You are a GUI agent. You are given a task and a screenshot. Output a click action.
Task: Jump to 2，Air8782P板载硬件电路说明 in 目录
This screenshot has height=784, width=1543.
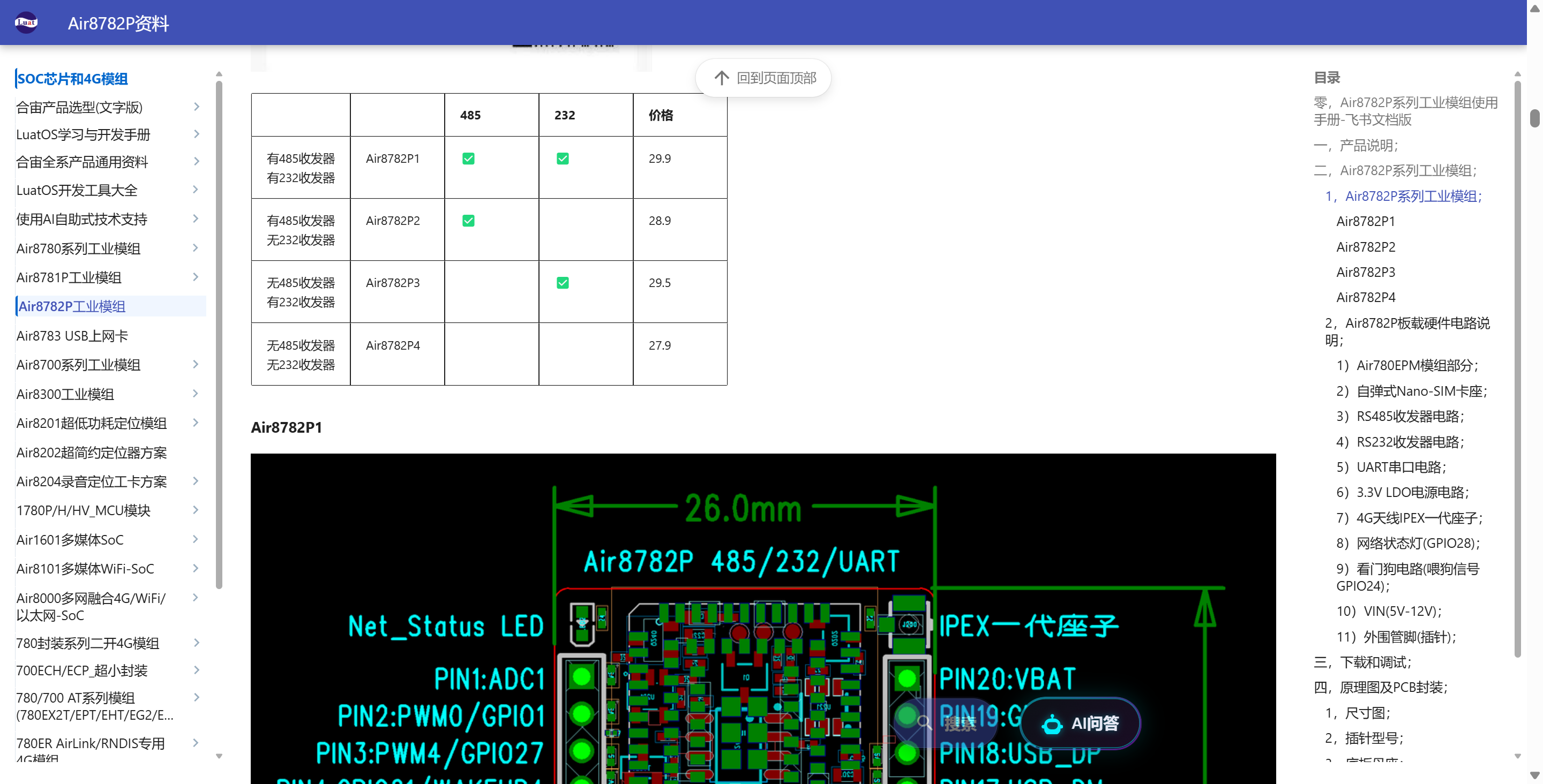click(x=1407, y=332)
